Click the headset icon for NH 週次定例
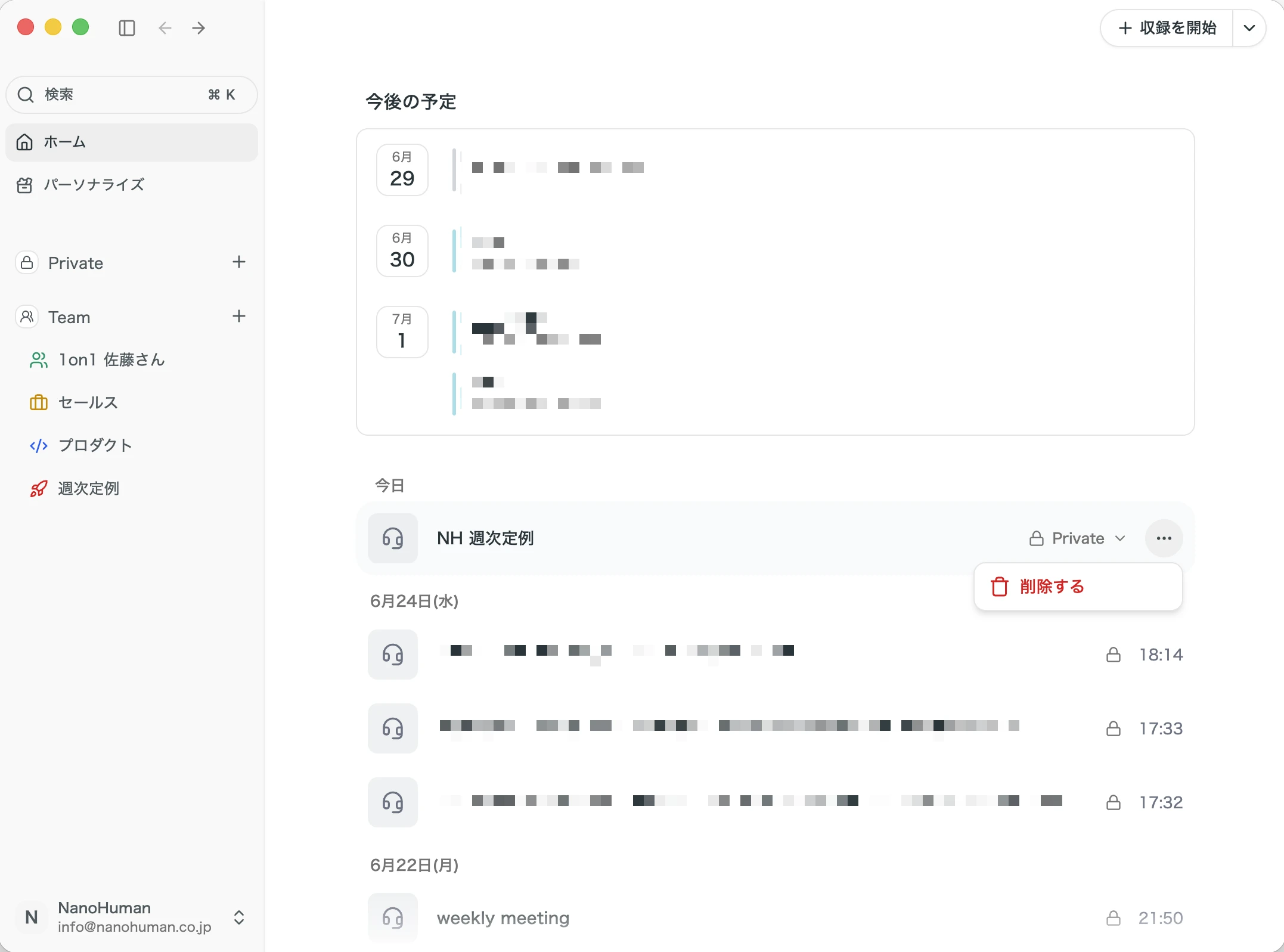Viewport: 1284px width, 952px height. tap(393, 538)
